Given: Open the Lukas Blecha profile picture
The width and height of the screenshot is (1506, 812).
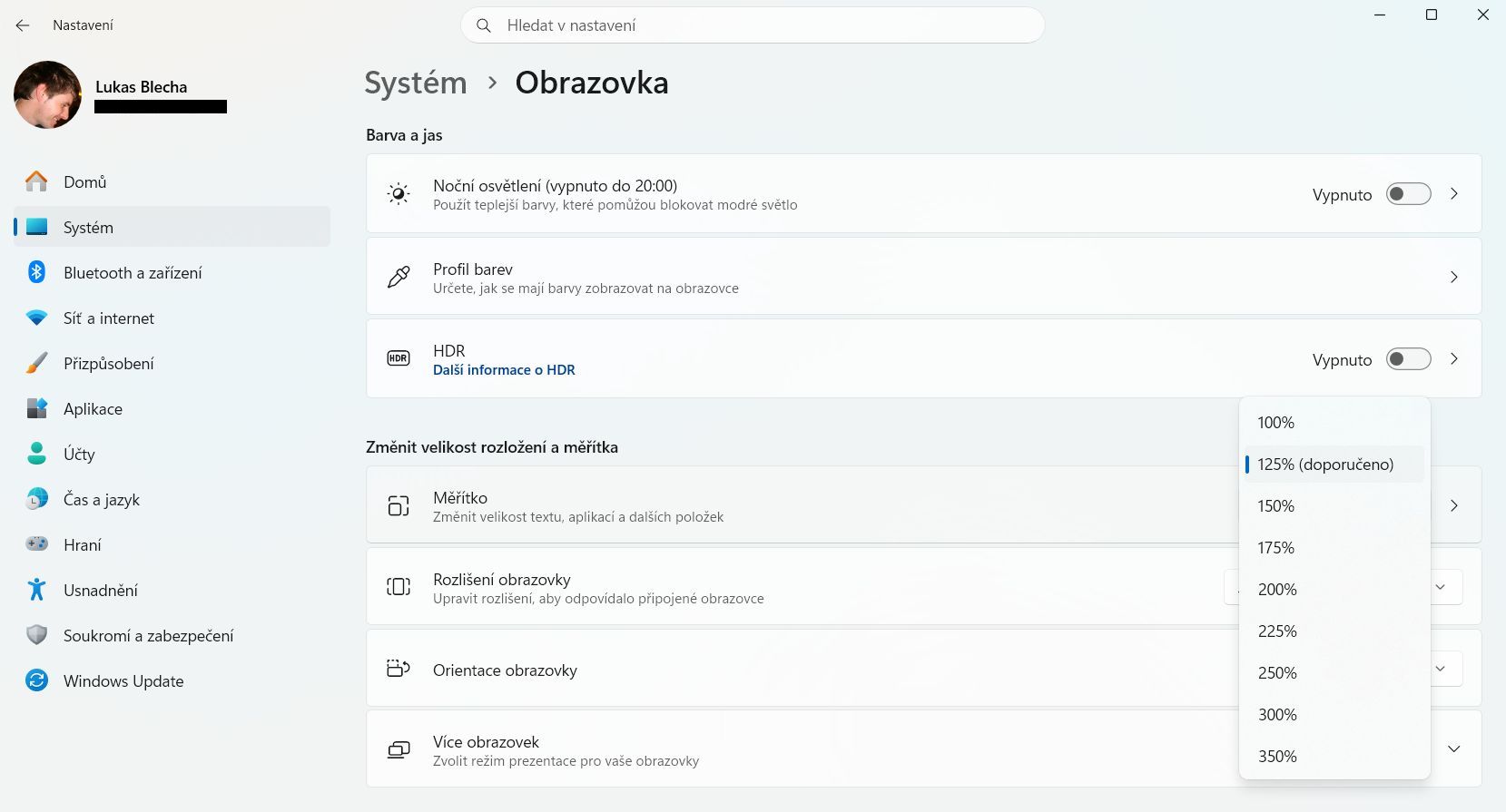Looking at the screenshot, I should [x=48, y=94].
